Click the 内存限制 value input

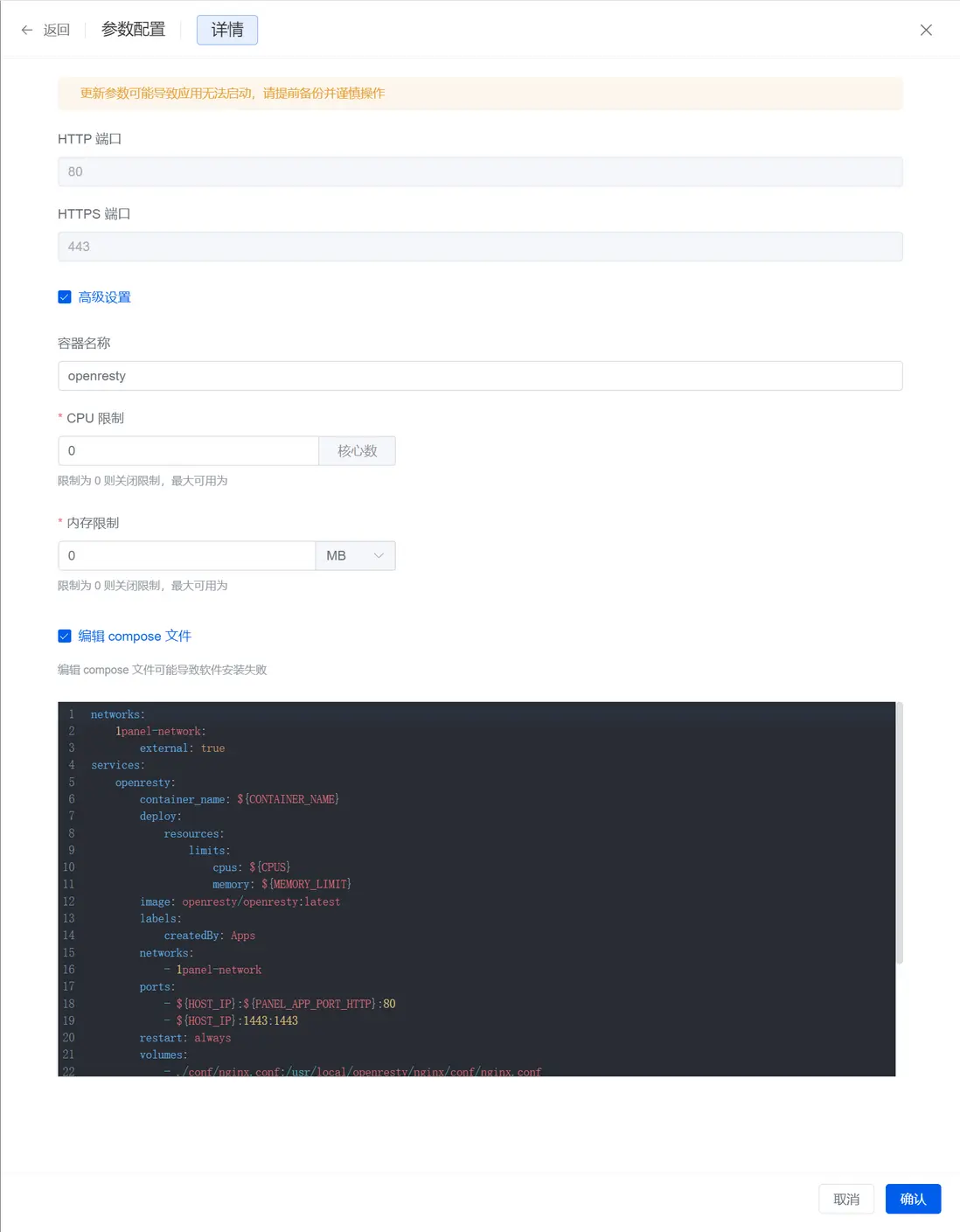pyautogui.click(x=186, y=556)
